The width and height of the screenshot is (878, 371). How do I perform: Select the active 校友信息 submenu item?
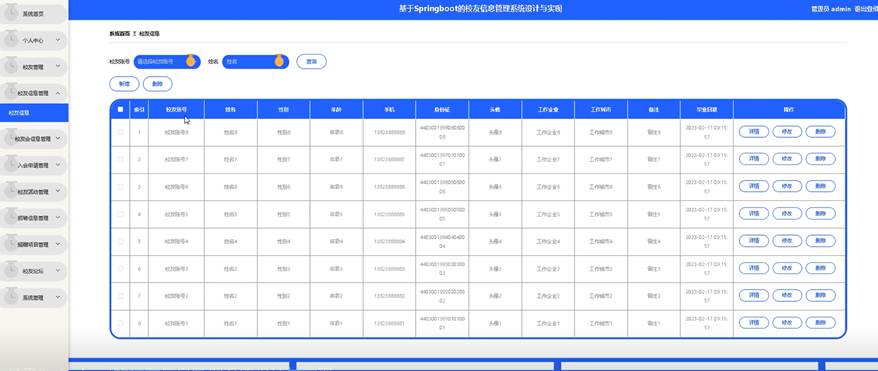[34, 112]
